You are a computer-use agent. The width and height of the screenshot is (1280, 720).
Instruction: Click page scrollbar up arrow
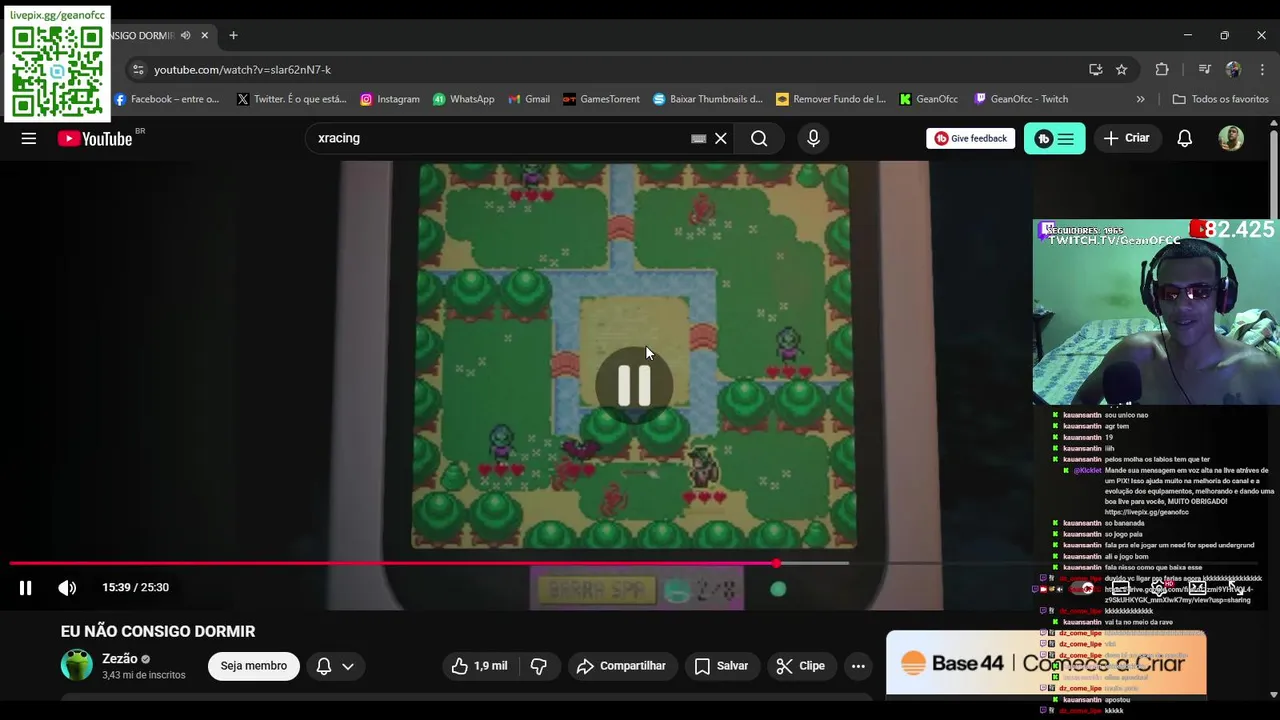tap(1273, 123)
